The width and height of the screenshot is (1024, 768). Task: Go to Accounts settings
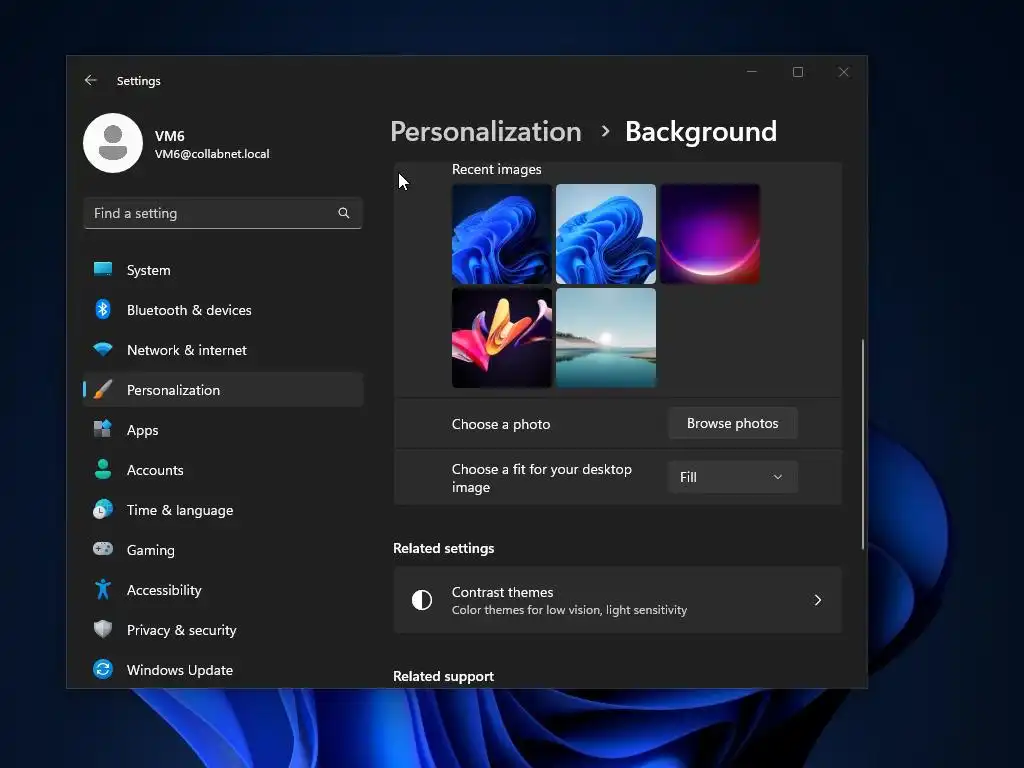point(223,470)
